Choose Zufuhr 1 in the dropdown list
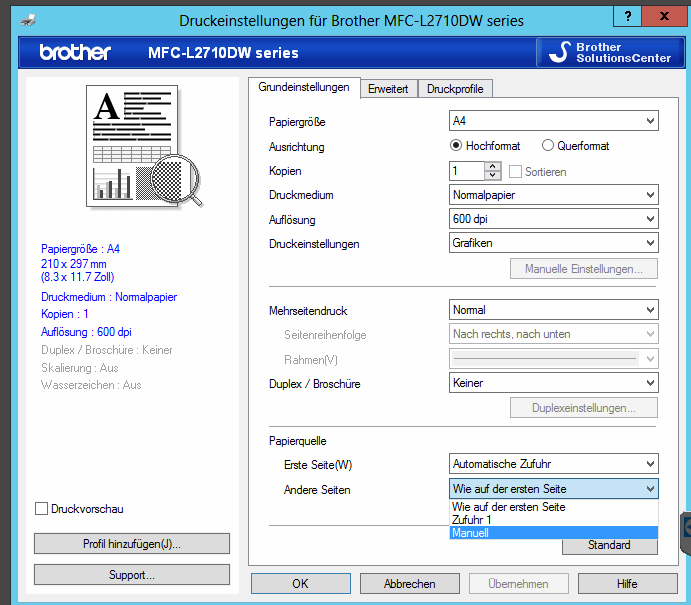The height and width of the screenshot is (605, 691). 554,520
